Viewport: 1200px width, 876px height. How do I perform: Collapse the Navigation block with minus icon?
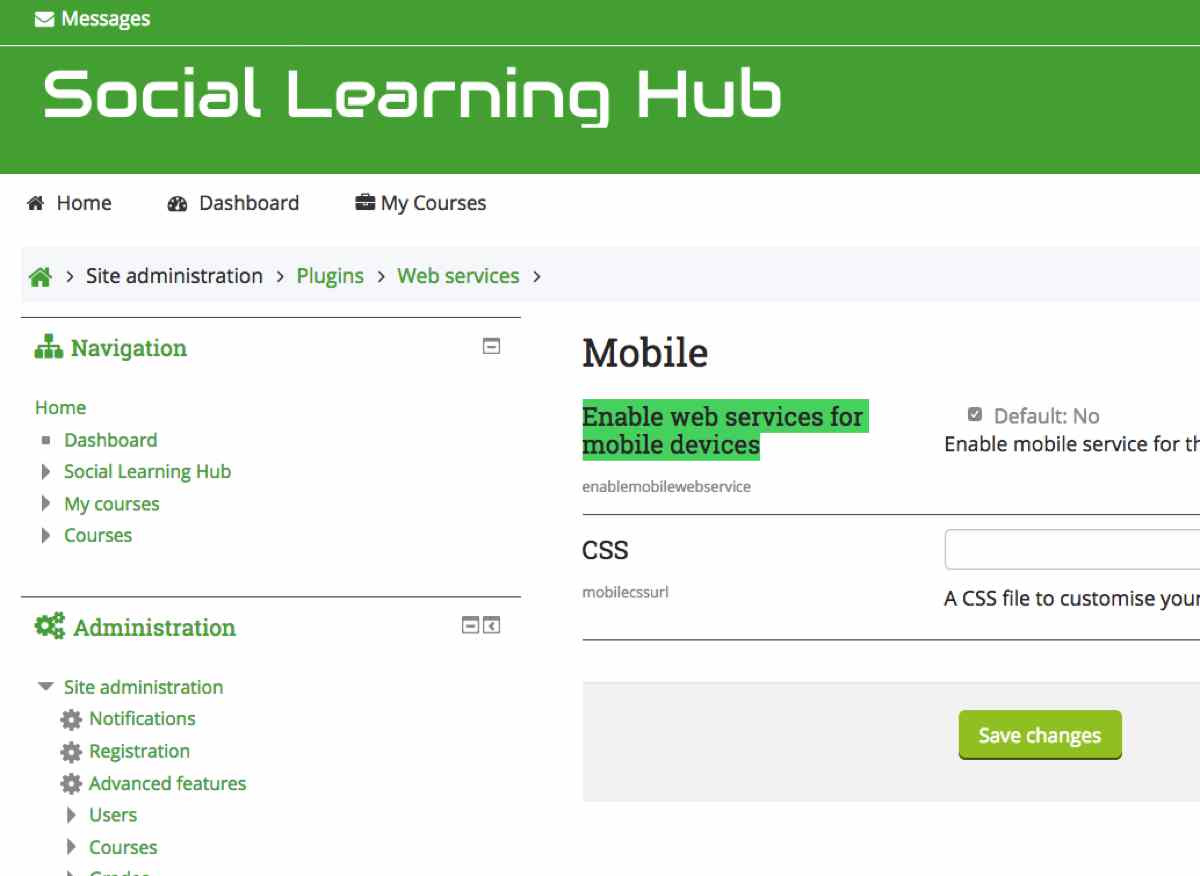(x=491, y=347)
